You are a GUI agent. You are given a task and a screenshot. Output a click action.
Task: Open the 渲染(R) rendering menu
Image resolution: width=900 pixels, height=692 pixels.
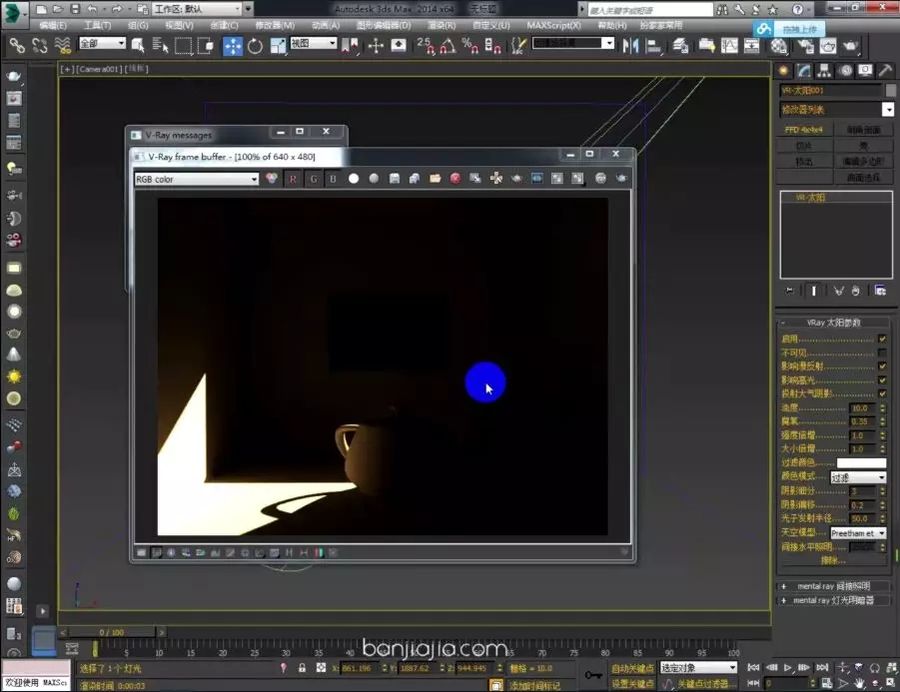click(x=441, y=25)
